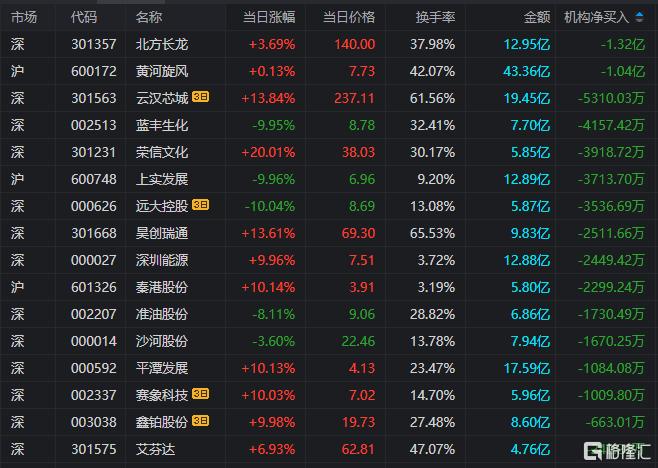Click the 上实发展 stock name
The width and height of the screenshot is (658, 468).
[161, 179]
